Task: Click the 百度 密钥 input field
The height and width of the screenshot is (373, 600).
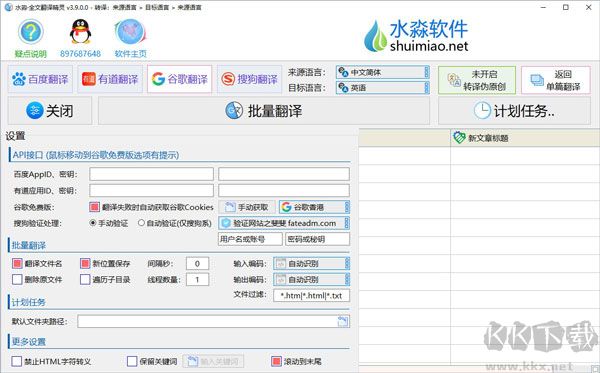Action: (284, 174)
